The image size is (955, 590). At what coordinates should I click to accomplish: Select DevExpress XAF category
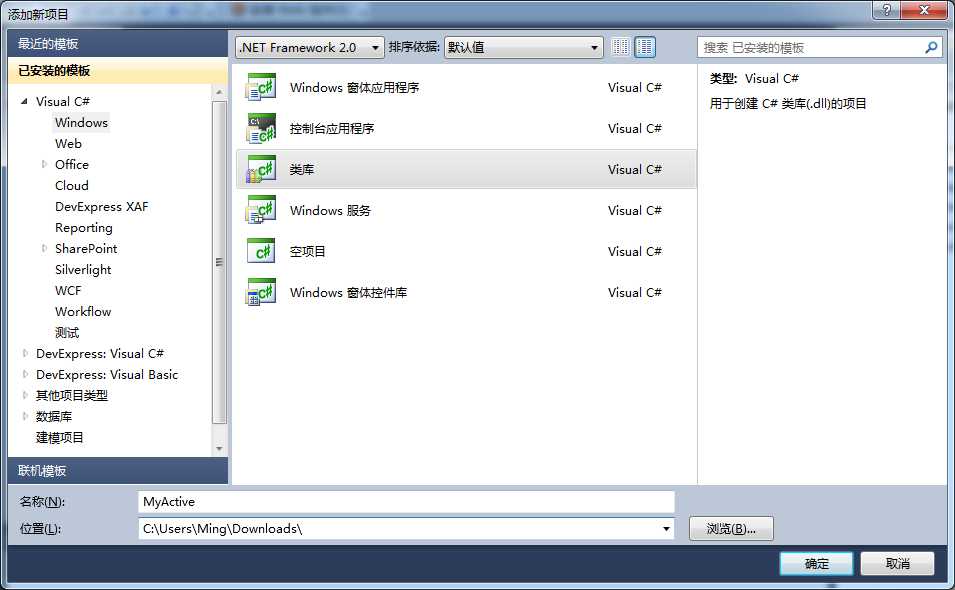pyautogui.click(x=102, y=206)
